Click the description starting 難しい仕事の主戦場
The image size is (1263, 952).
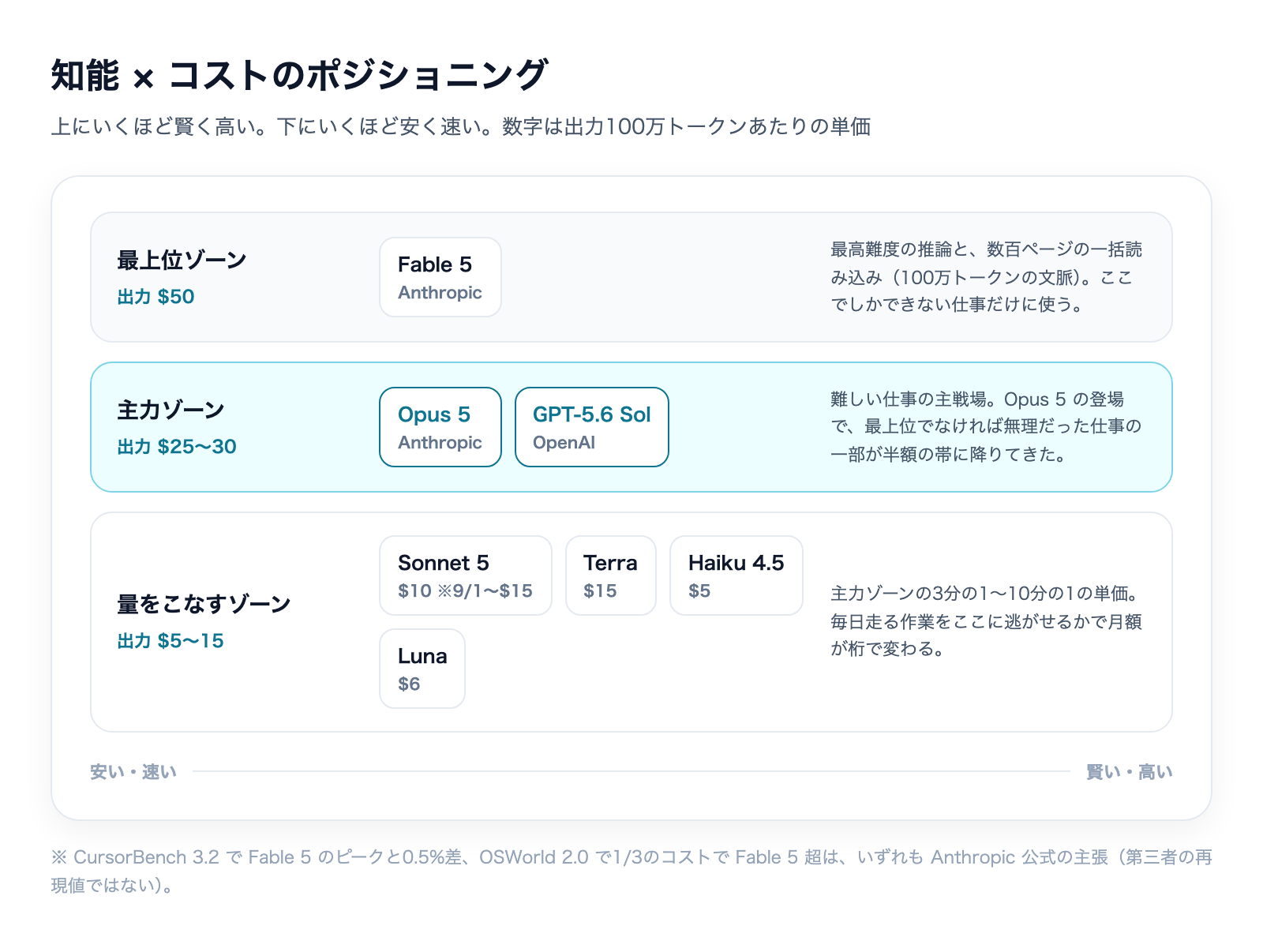point(987,427)
